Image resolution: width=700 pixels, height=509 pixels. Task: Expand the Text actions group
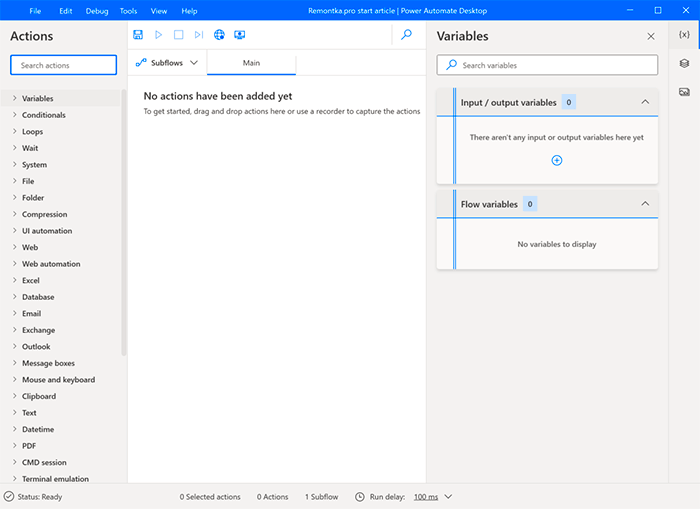pyautogui.click(x=15, y=412)
